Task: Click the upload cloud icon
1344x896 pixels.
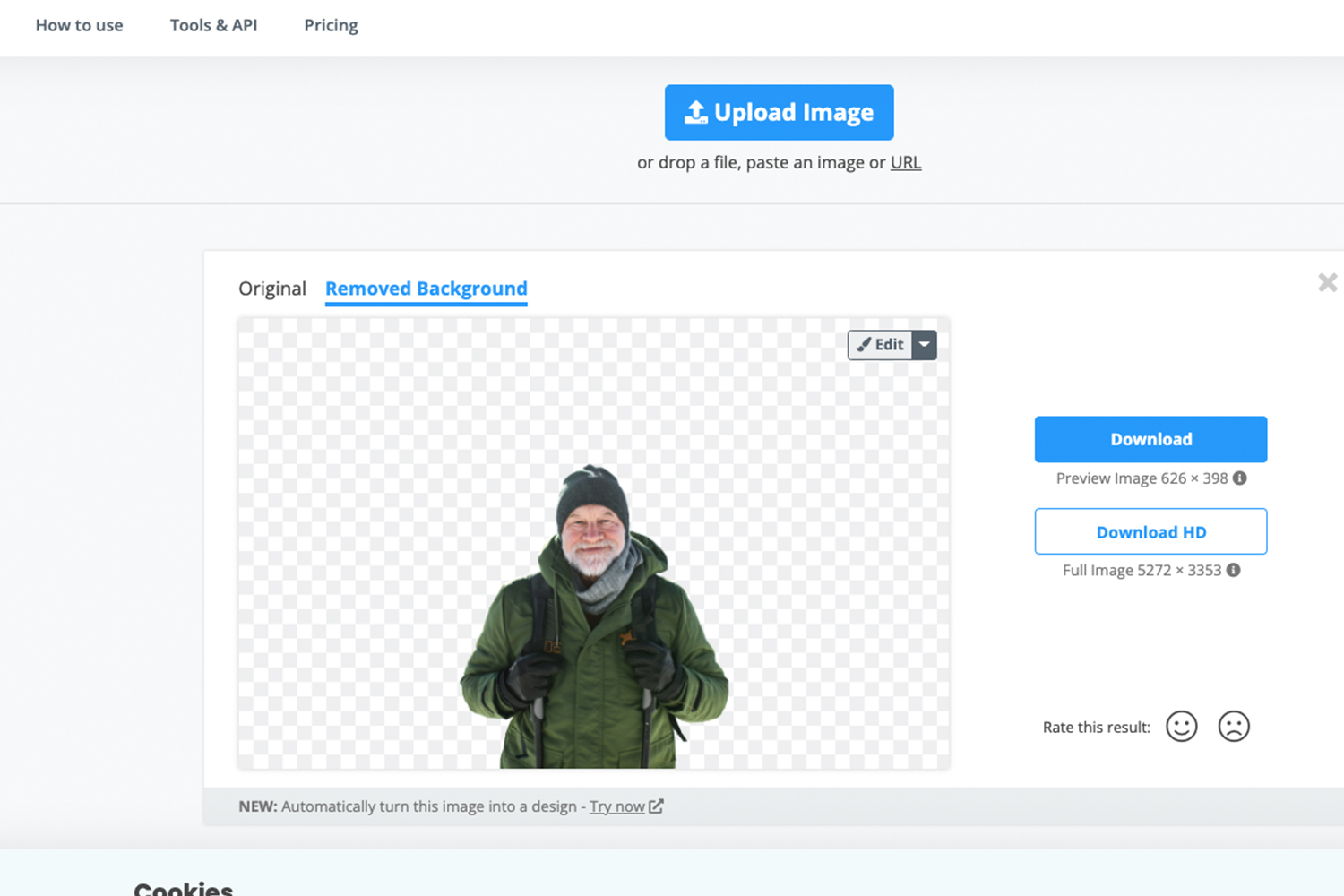Action: 695,111
